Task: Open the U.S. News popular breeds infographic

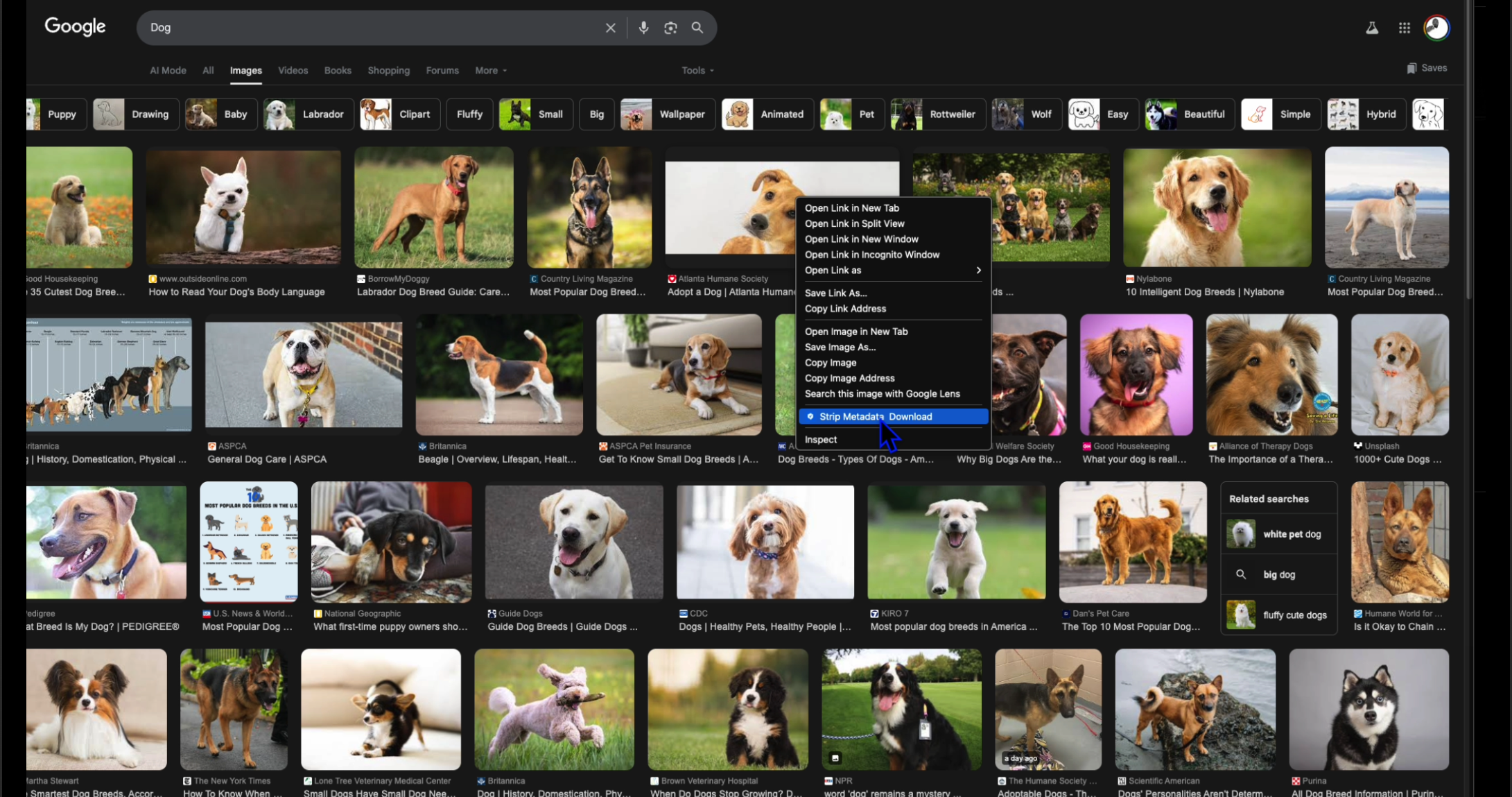Action: point(249,542)
